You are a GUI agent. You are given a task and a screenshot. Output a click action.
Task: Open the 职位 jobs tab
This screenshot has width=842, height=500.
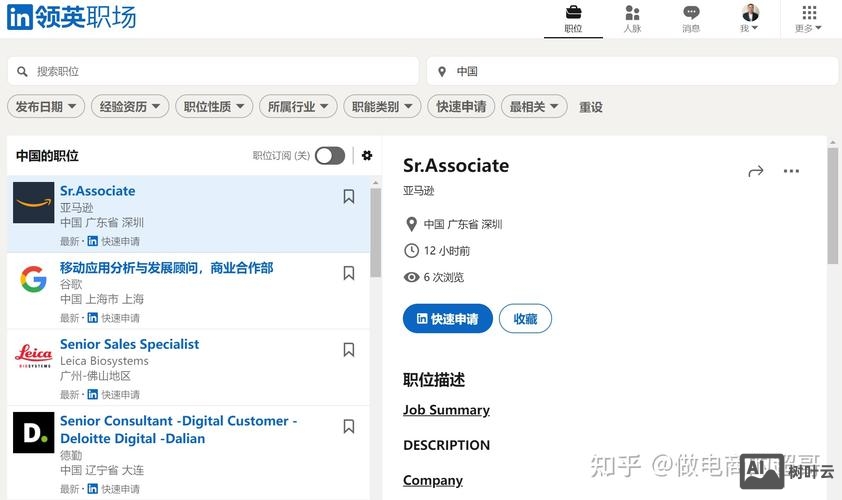pos(573,19)
